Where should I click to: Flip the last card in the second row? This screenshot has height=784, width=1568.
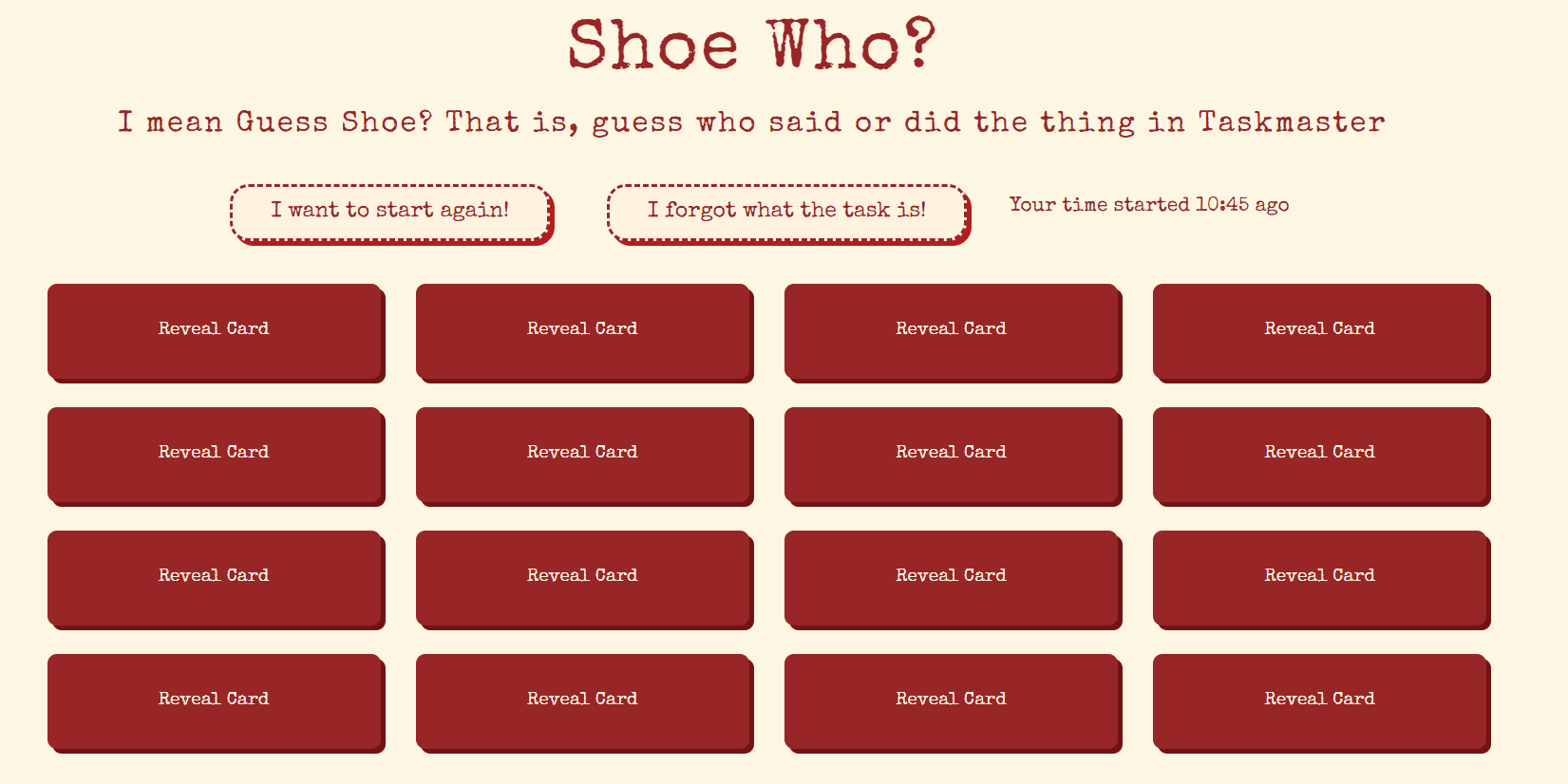pos(1320,454)
